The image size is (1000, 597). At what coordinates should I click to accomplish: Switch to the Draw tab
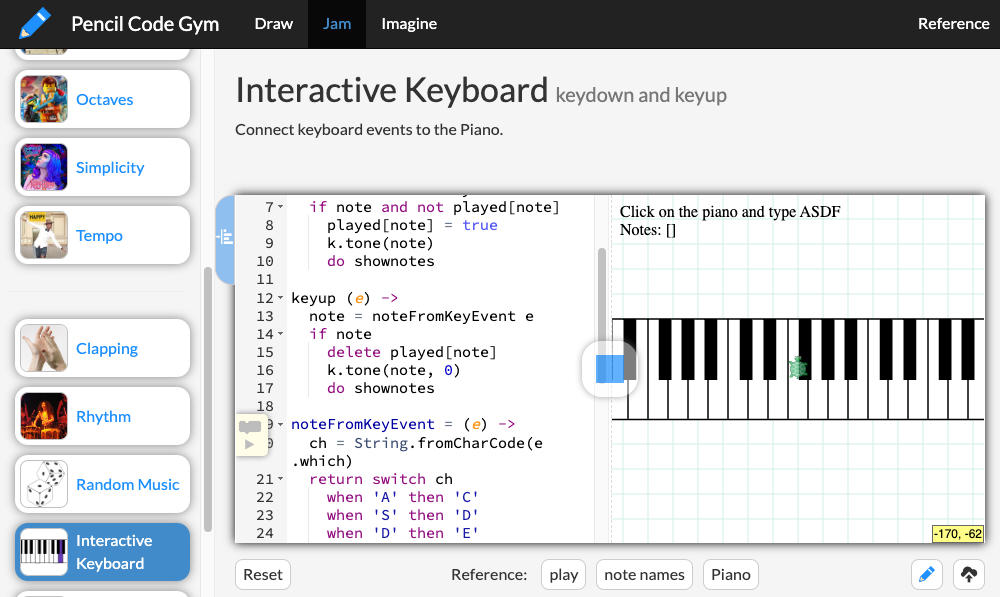[x=273, y=23]
